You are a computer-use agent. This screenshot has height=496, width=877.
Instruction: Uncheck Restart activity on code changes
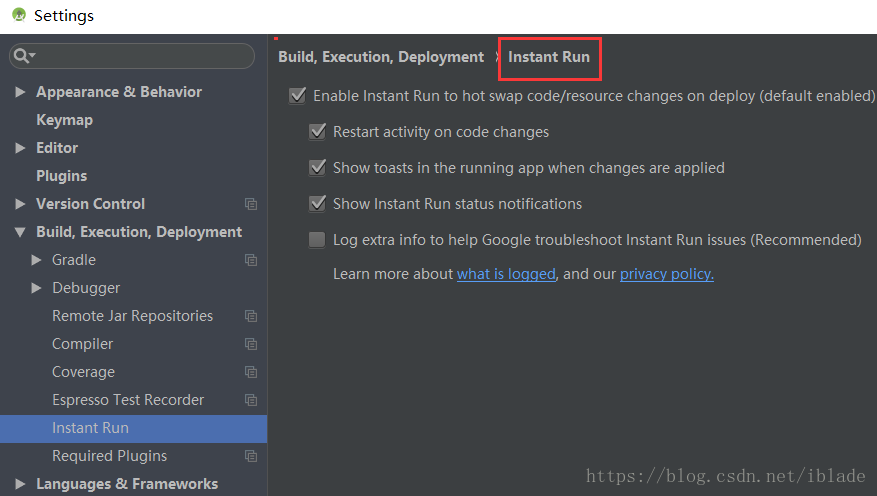317,131
